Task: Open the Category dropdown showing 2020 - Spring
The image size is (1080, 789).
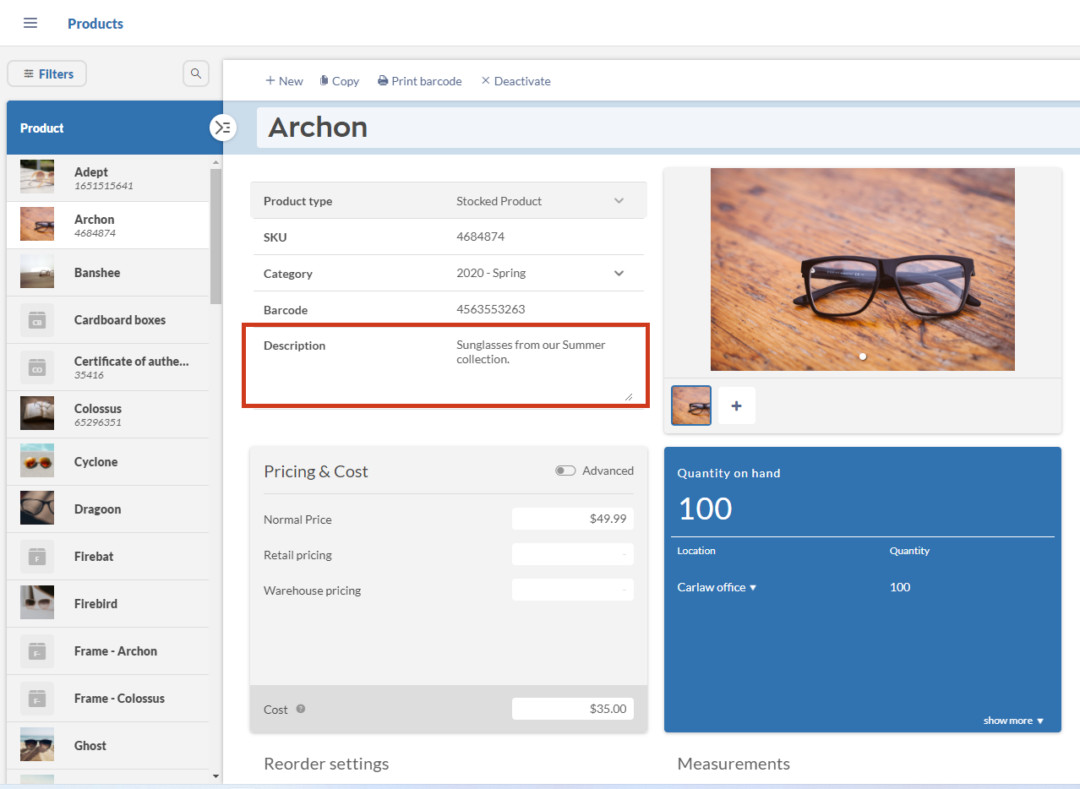Action: coord(618,273)
